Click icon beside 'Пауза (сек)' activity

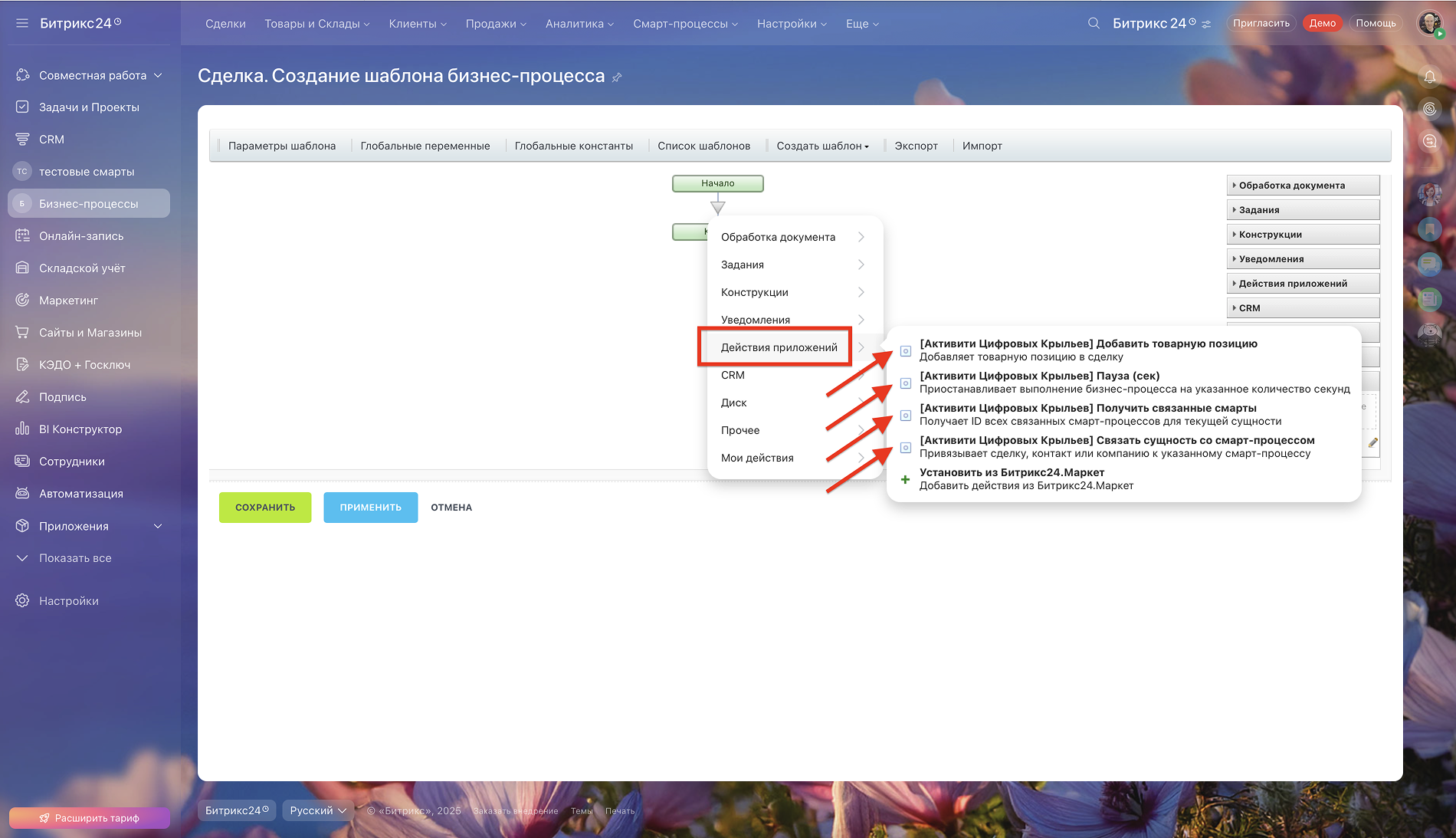(x=905, y=383)
